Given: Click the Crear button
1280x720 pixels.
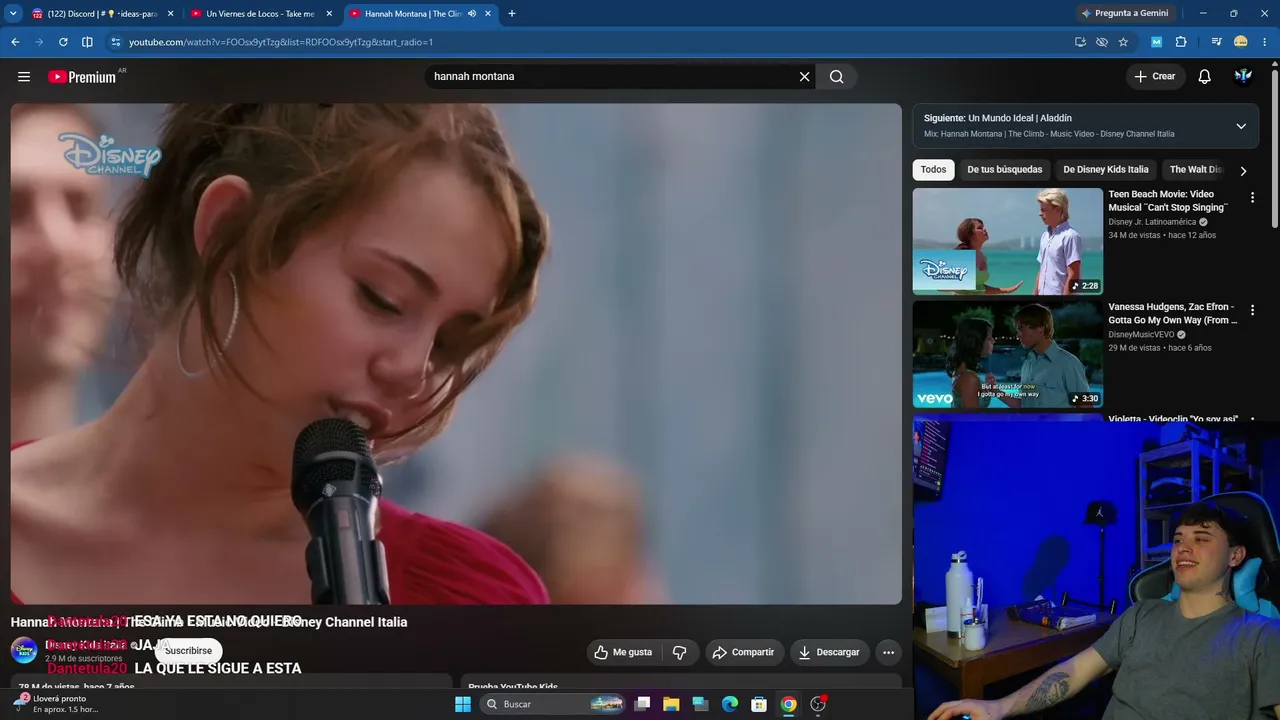Looking at the screenshot, I should pyautogui.click(x=1155, y=77).
